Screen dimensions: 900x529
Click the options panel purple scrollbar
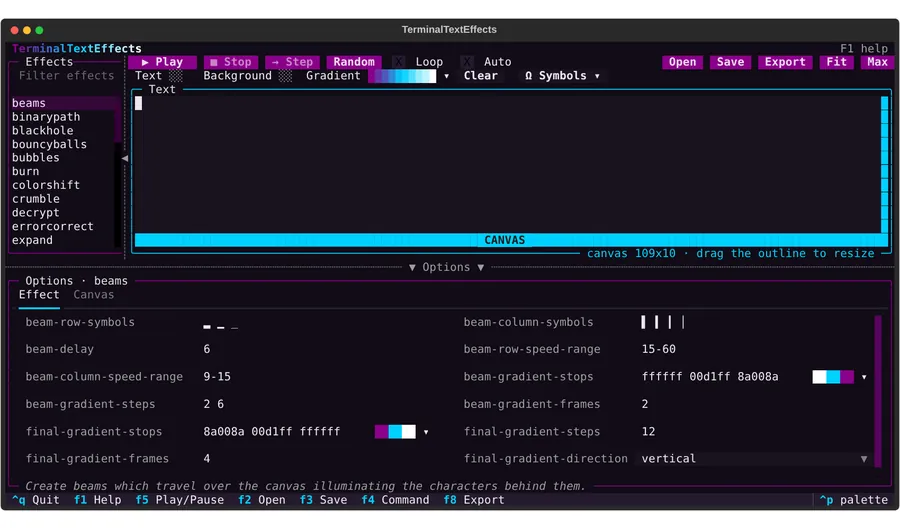[x=878, y=391]
